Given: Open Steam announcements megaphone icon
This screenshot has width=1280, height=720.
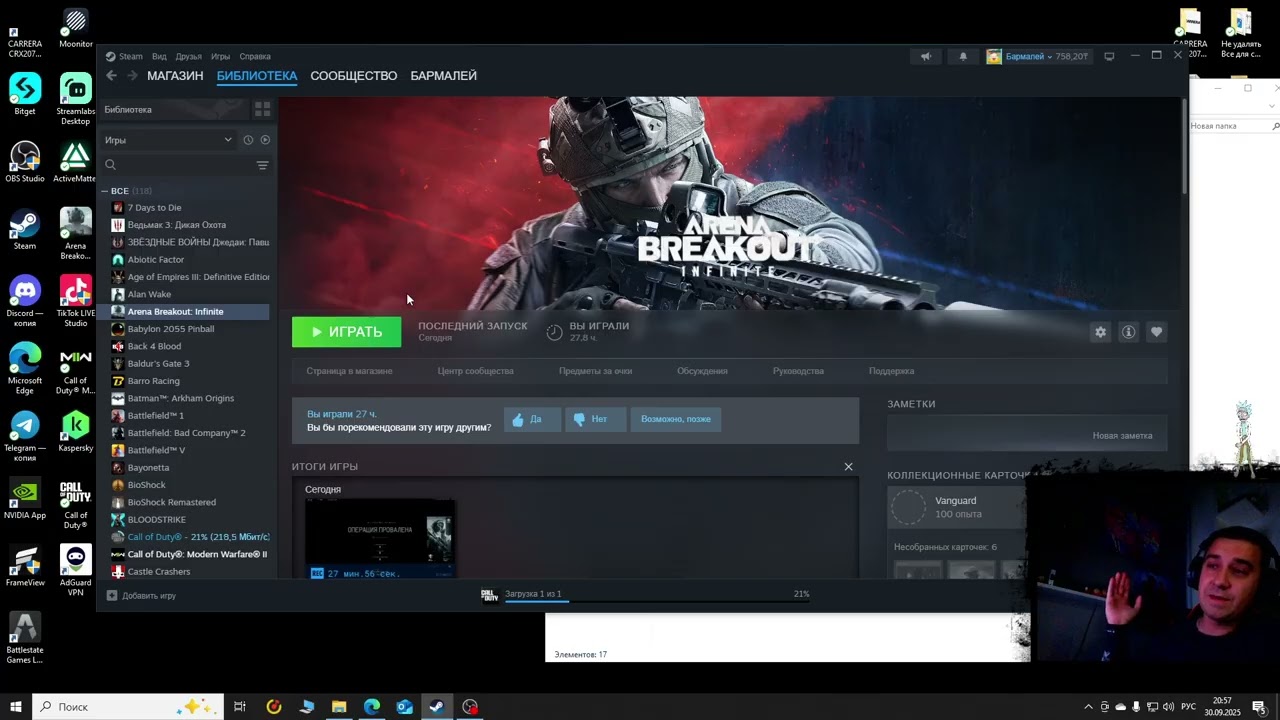Looking at the screenshot, I should tap(926, 57).
